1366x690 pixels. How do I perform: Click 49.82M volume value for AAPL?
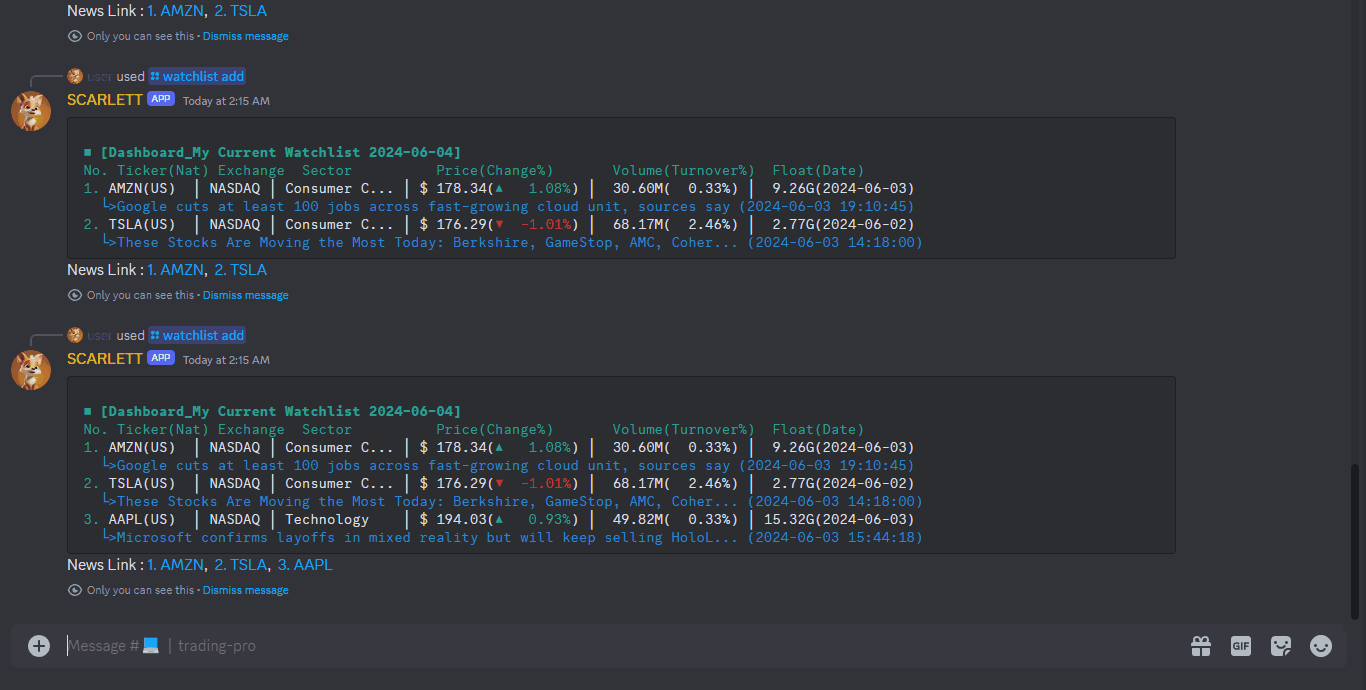638,519
